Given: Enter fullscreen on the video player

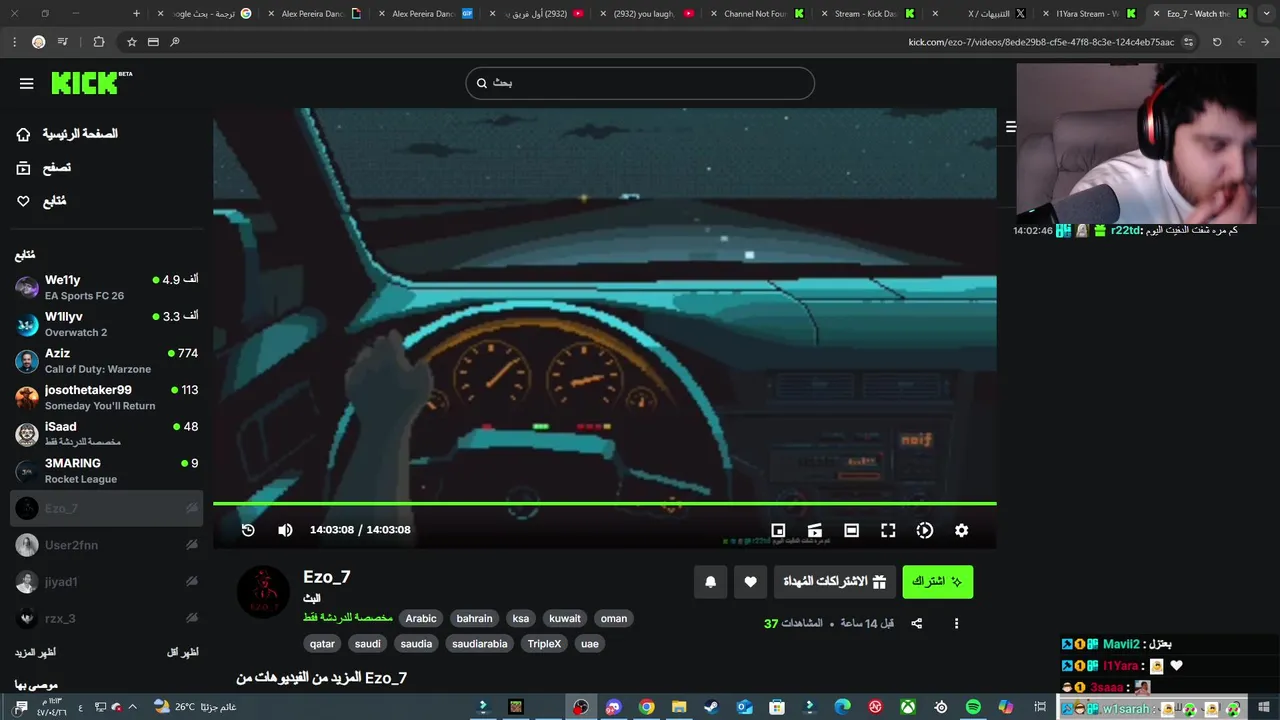Looking at the screenshot, I should 888,530.
